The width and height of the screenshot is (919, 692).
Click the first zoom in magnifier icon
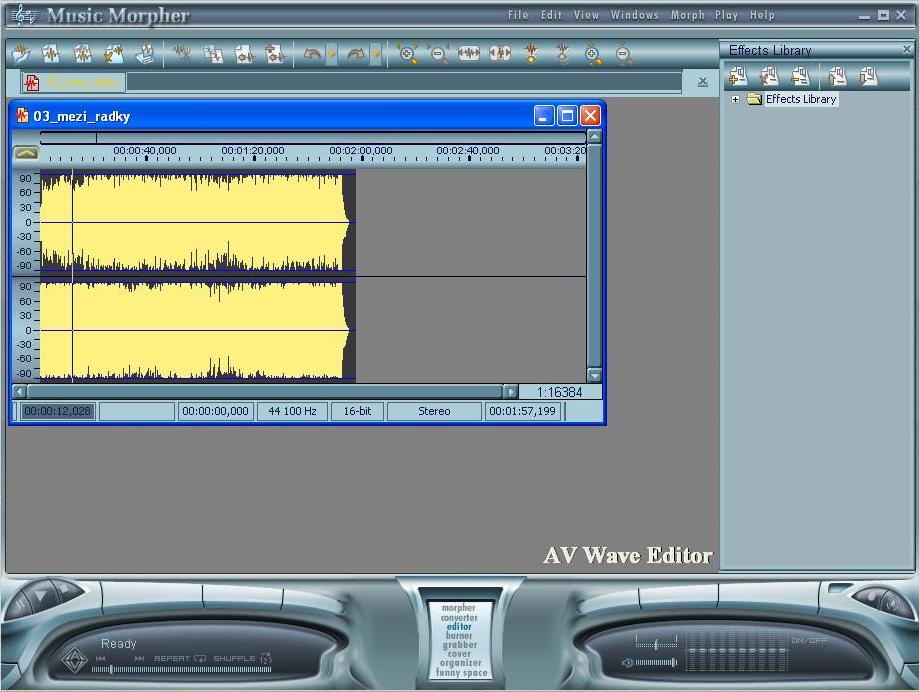coord(407,54)
